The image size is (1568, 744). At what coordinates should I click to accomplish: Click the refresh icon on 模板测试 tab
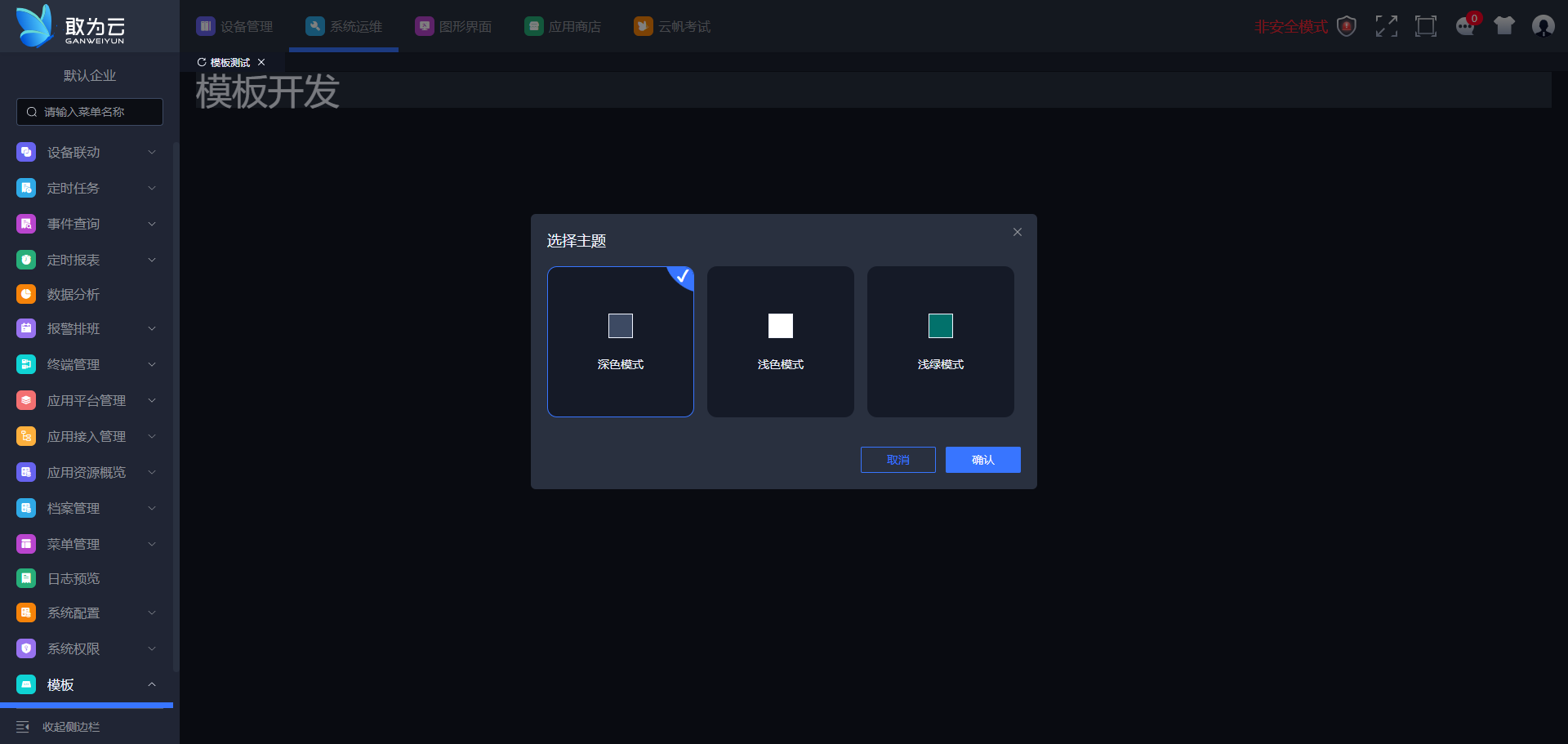point(202,62)
